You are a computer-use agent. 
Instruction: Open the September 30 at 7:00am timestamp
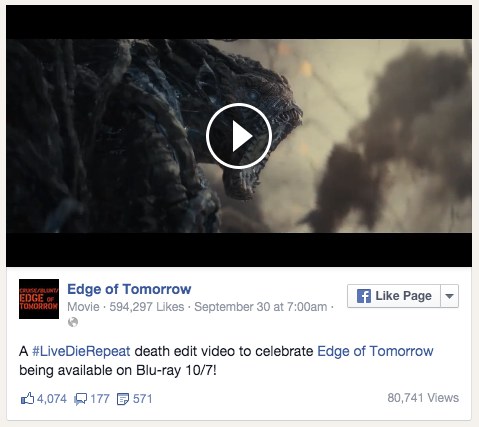click(261, 307)
